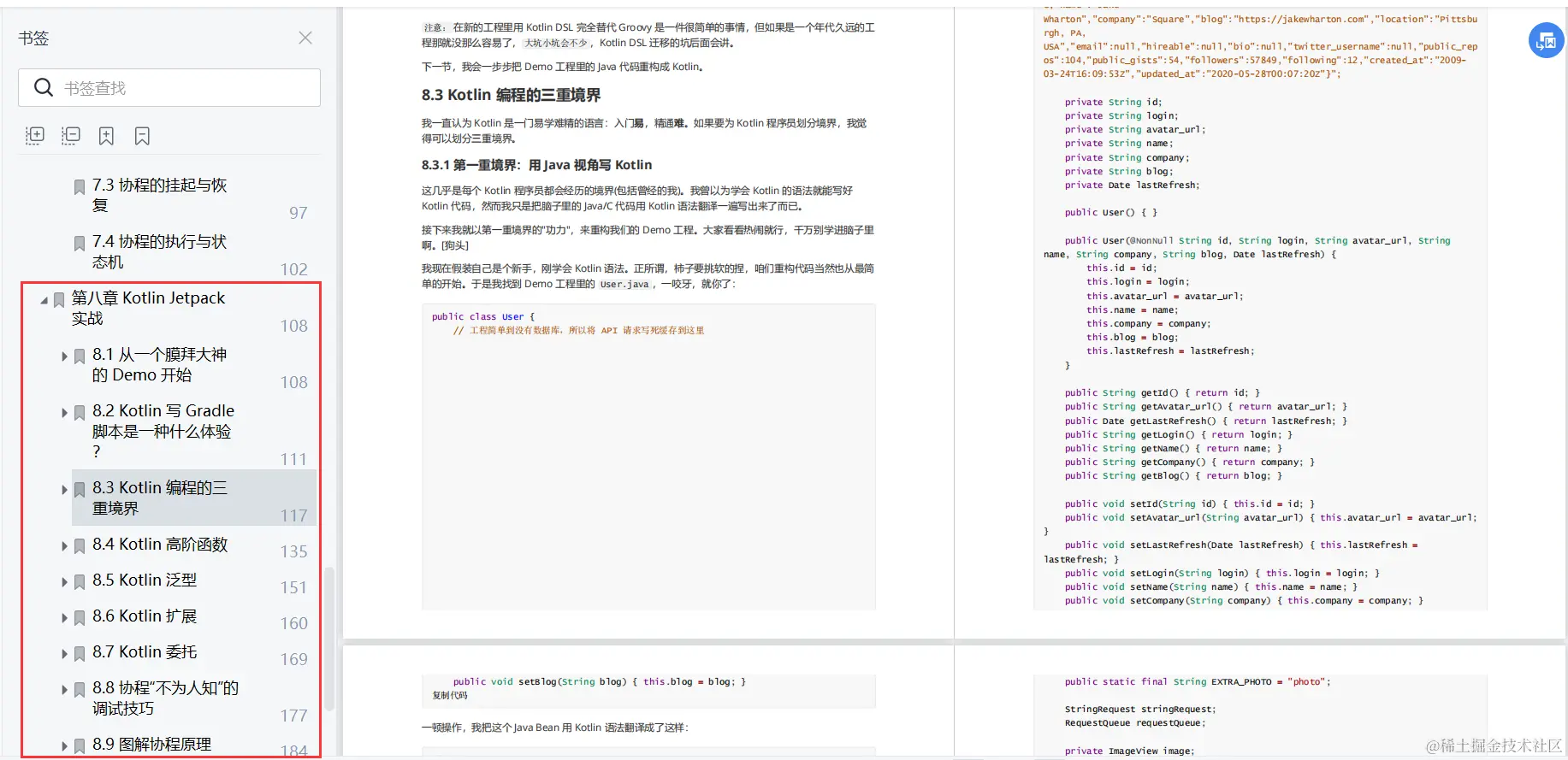Click the public User() constructor line
Viewport: 1568px width, 760px height.
coord(1110,213)
